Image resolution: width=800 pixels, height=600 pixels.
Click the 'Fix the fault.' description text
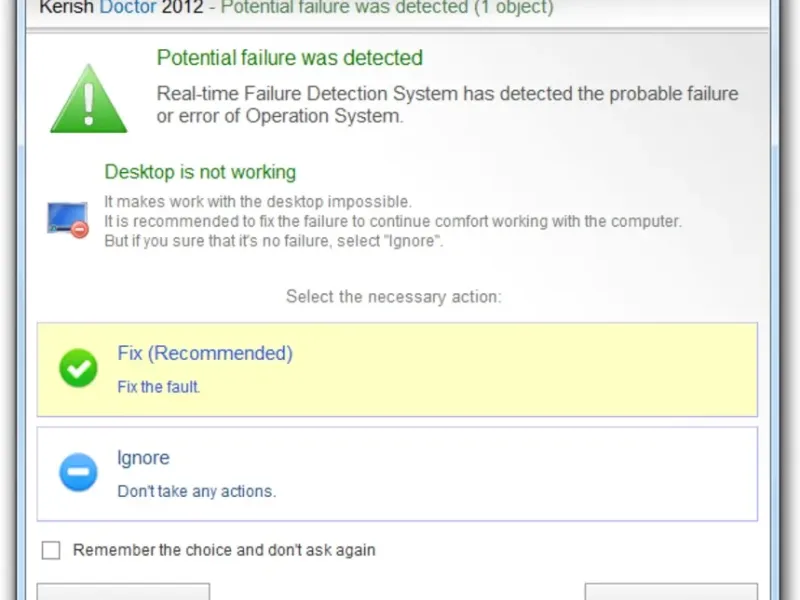159,387
